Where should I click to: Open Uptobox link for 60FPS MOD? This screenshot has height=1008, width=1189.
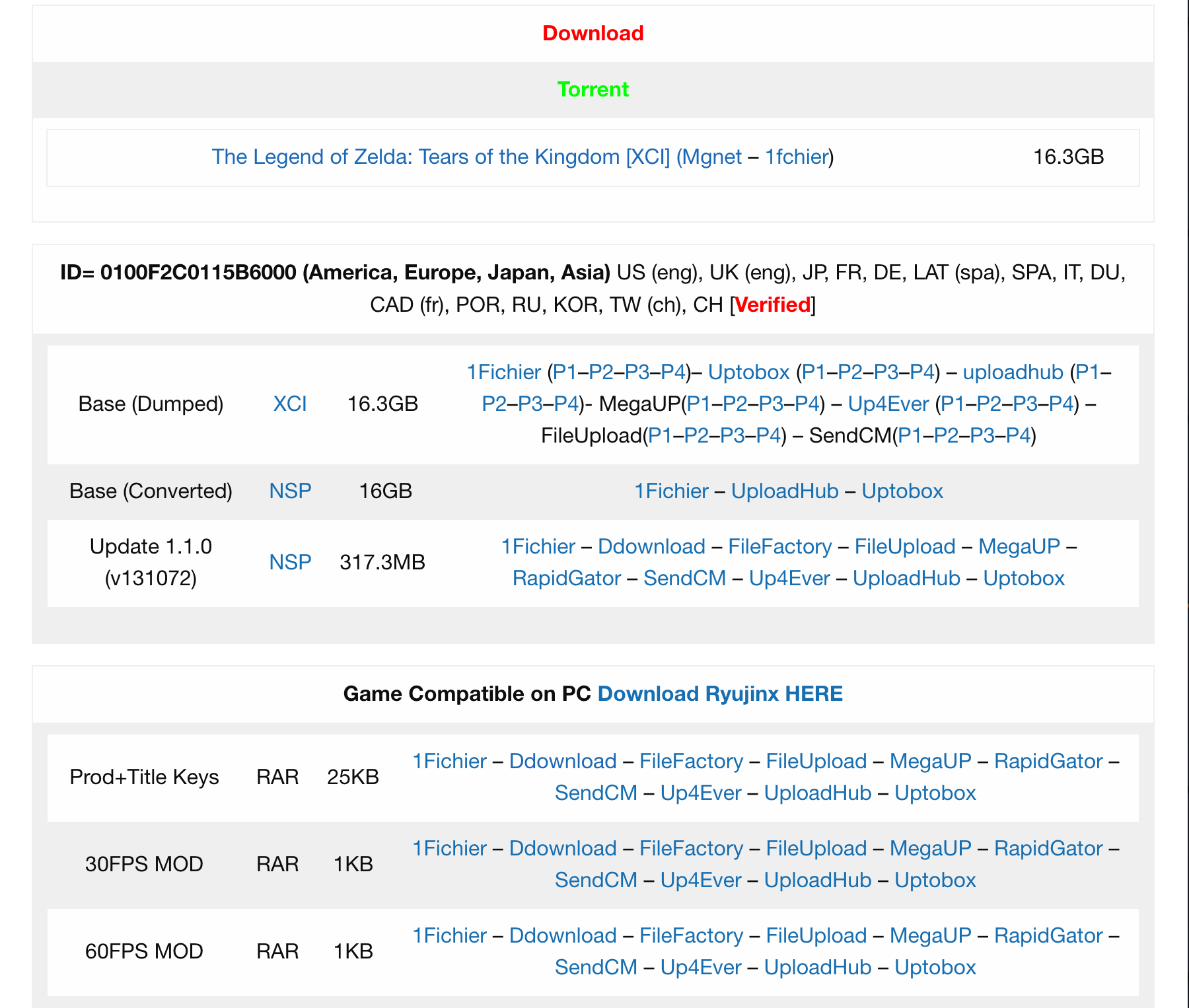935,967
